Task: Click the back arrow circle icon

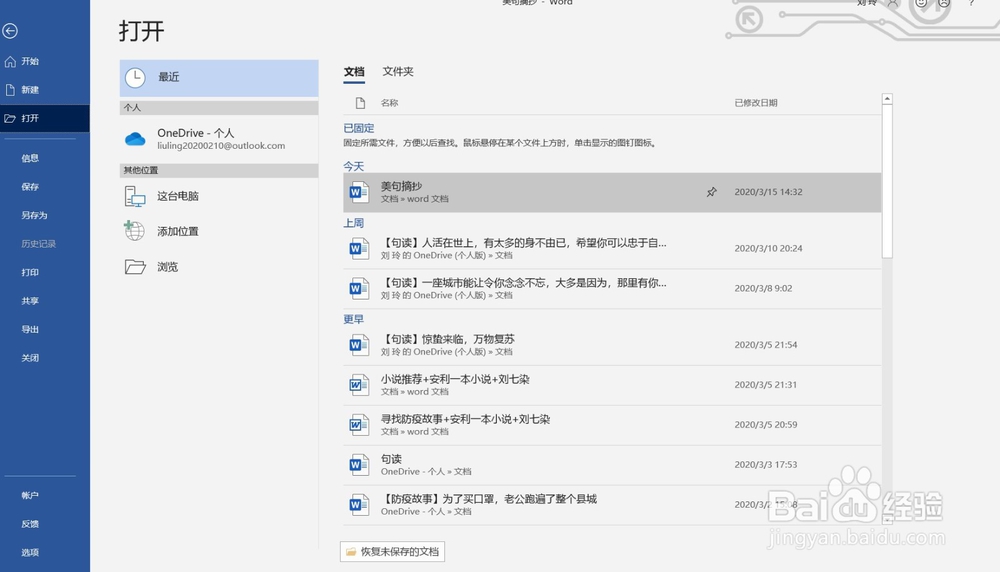Action: coord(10,31)
